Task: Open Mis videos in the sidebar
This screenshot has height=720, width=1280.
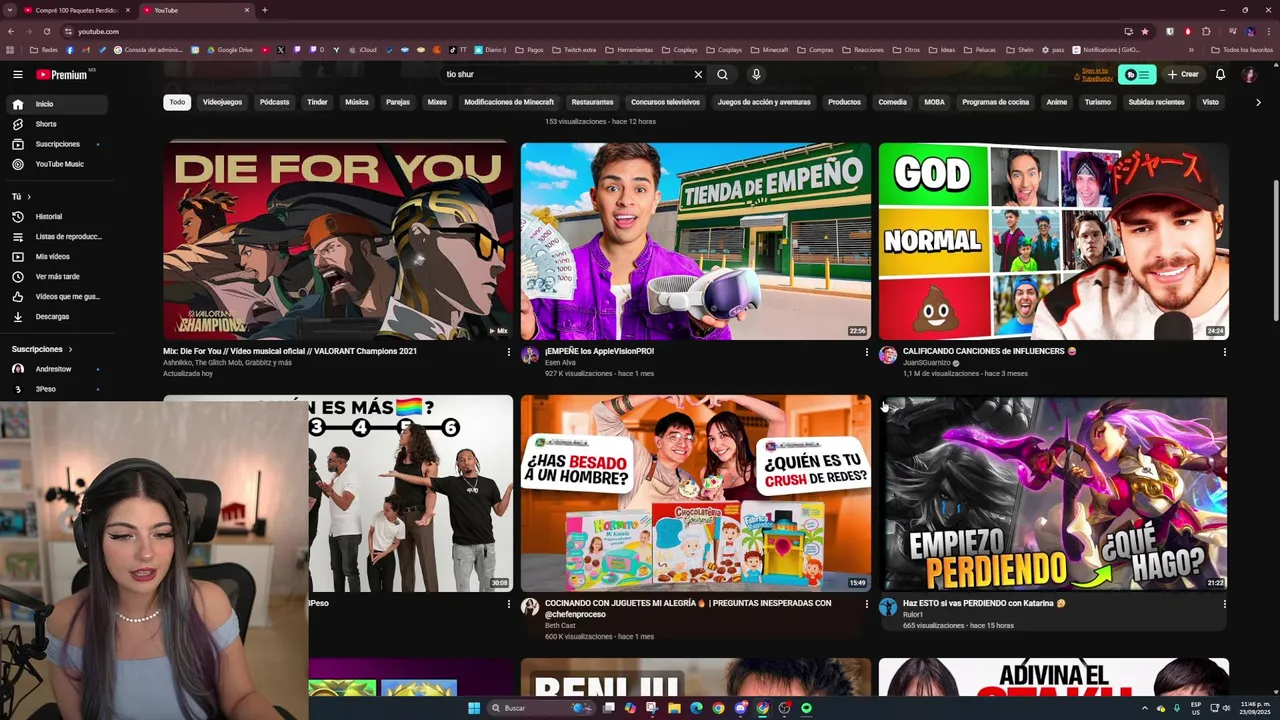Action: tap(57, 256)
